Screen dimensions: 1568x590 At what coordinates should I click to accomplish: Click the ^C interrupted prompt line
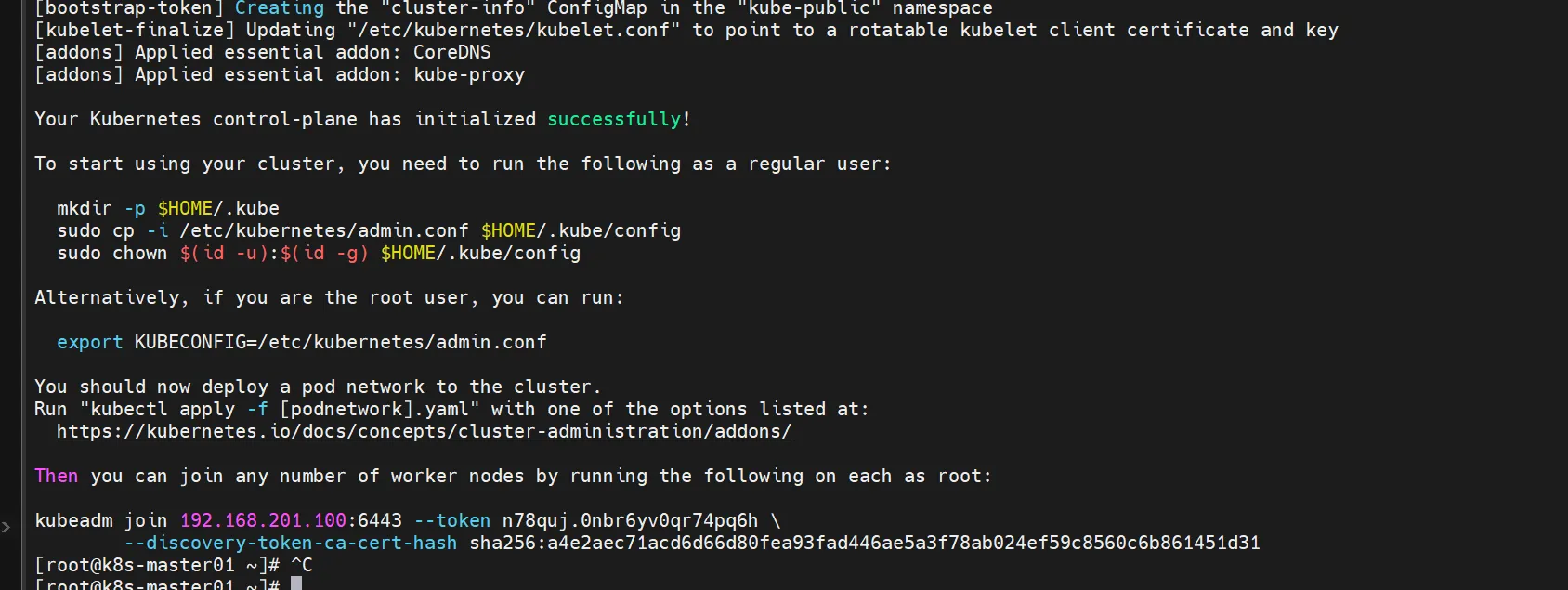[x=174, y=565]
